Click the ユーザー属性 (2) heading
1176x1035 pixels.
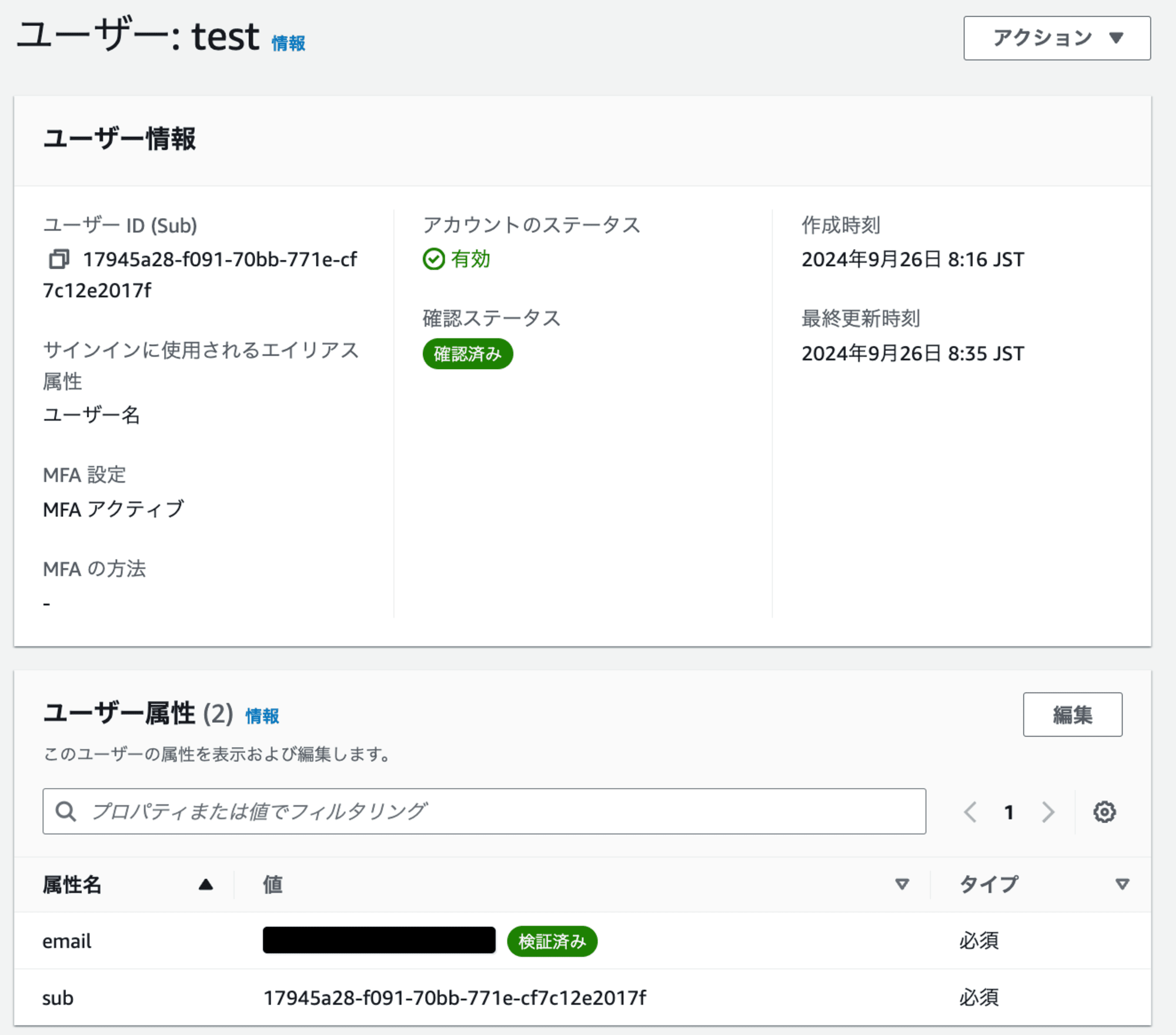138,714
